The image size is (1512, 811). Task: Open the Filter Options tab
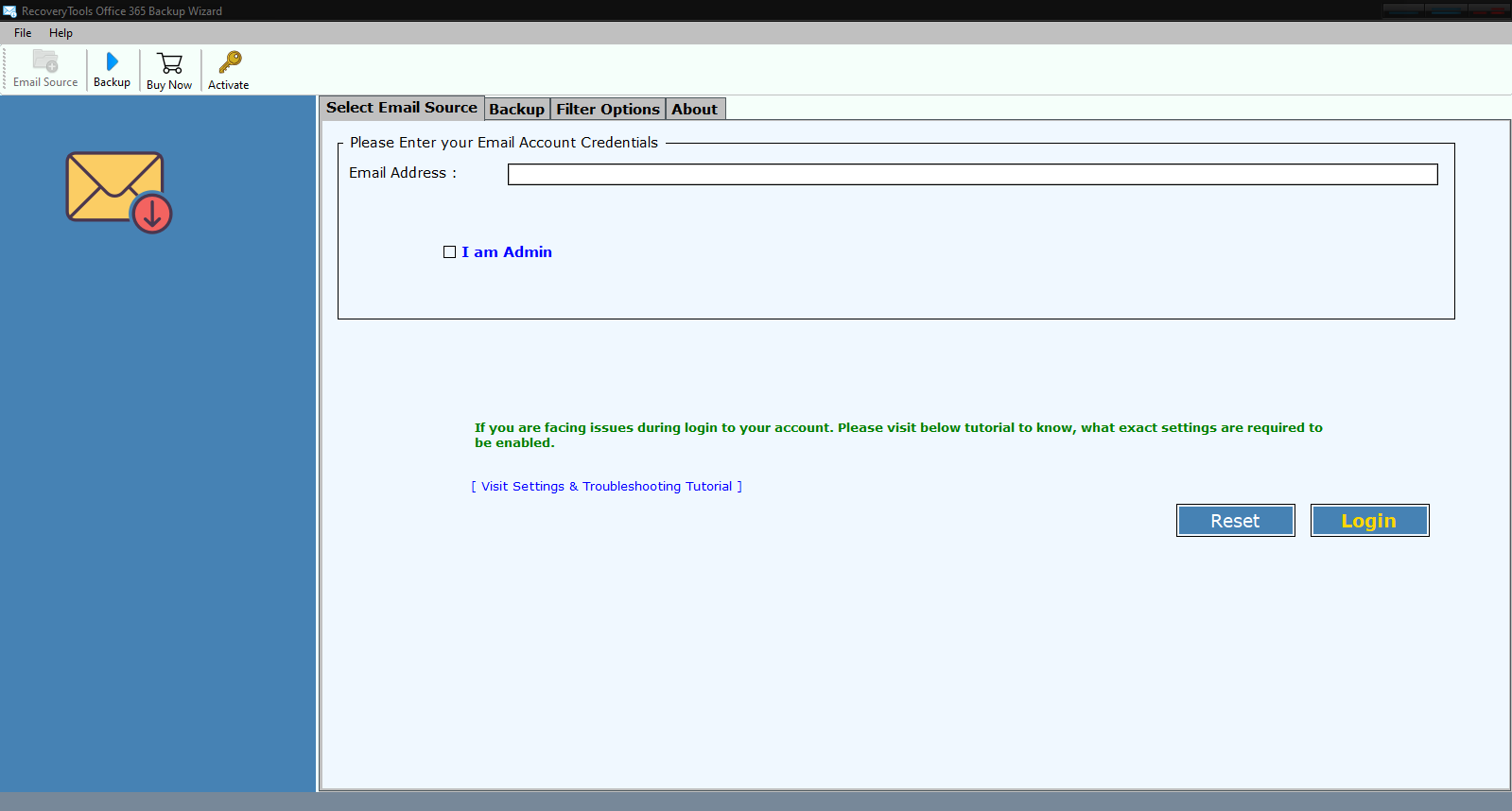tap(608, 109)
